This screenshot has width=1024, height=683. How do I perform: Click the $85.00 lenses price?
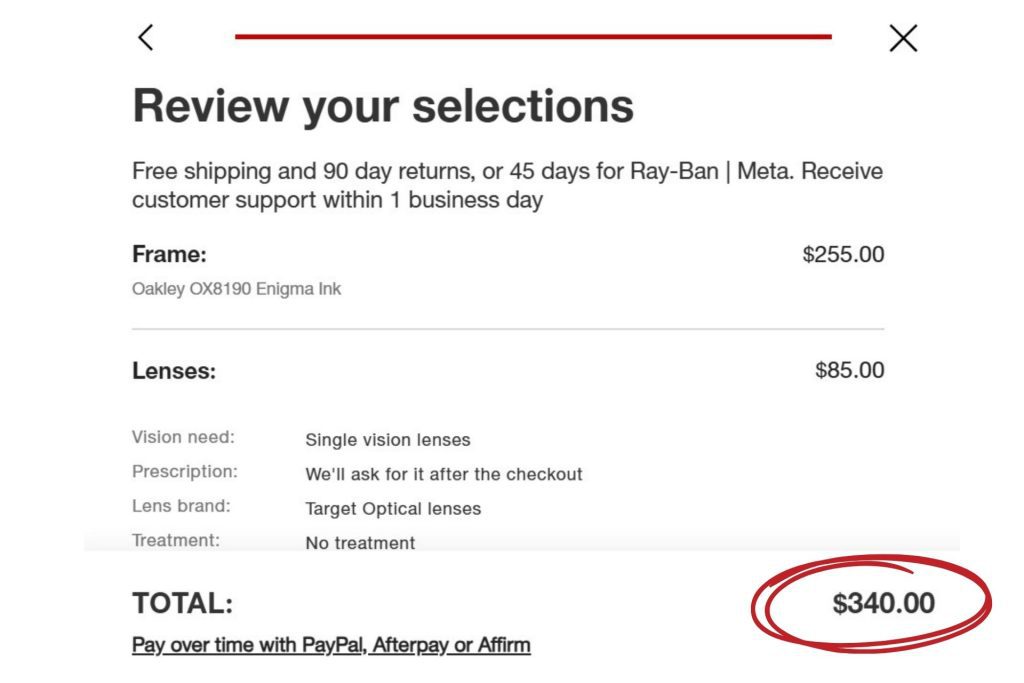point(849,370)
